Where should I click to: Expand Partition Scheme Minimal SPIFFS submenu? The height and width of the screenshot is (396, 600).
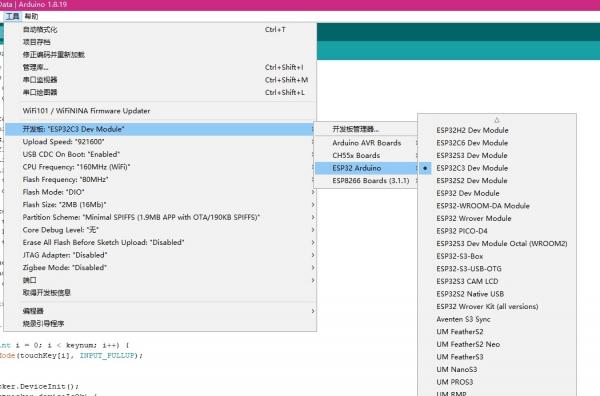(160, 217)
